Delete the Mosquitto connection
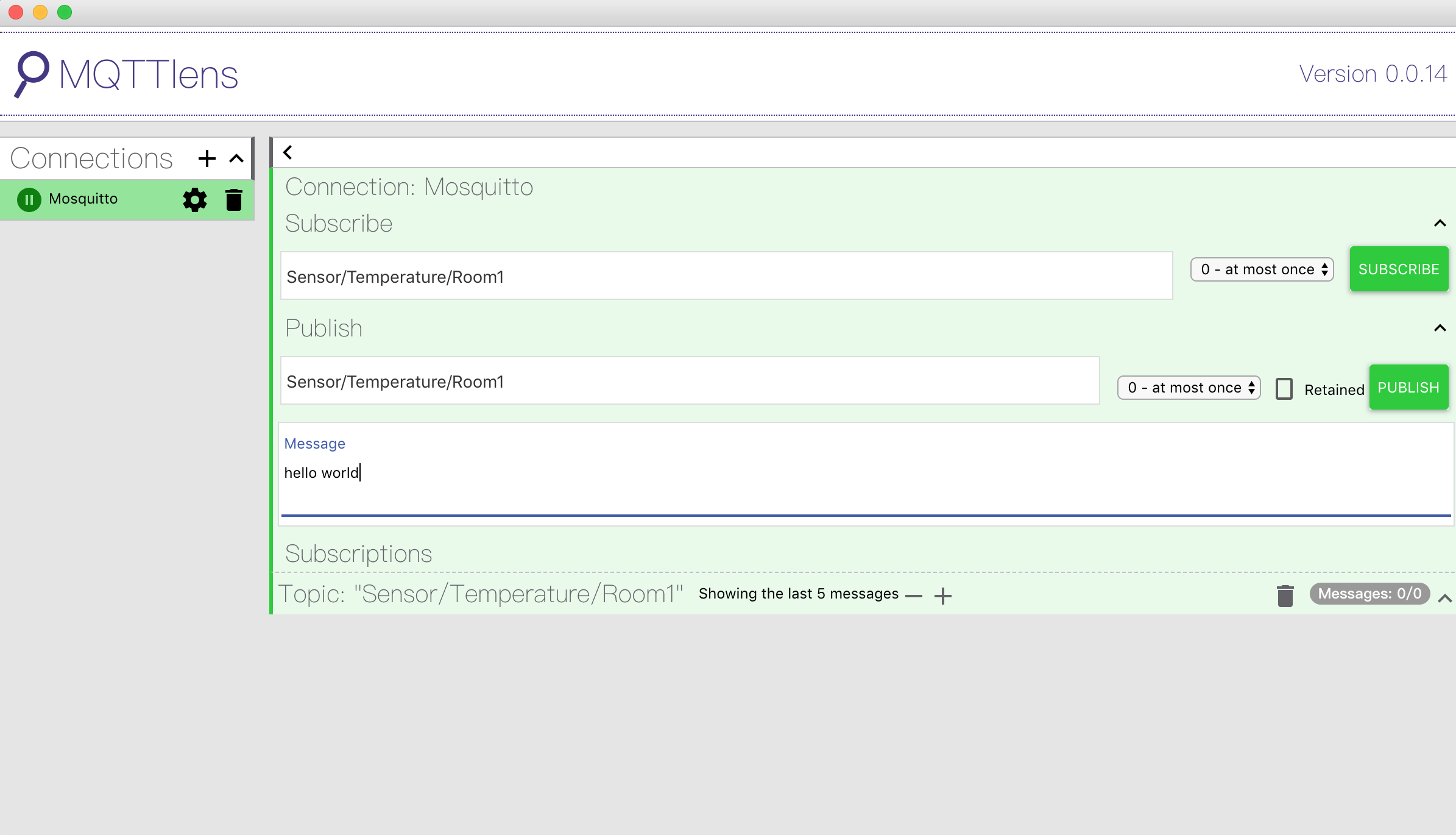This screenshot has width=1456, height=835. 234,199
